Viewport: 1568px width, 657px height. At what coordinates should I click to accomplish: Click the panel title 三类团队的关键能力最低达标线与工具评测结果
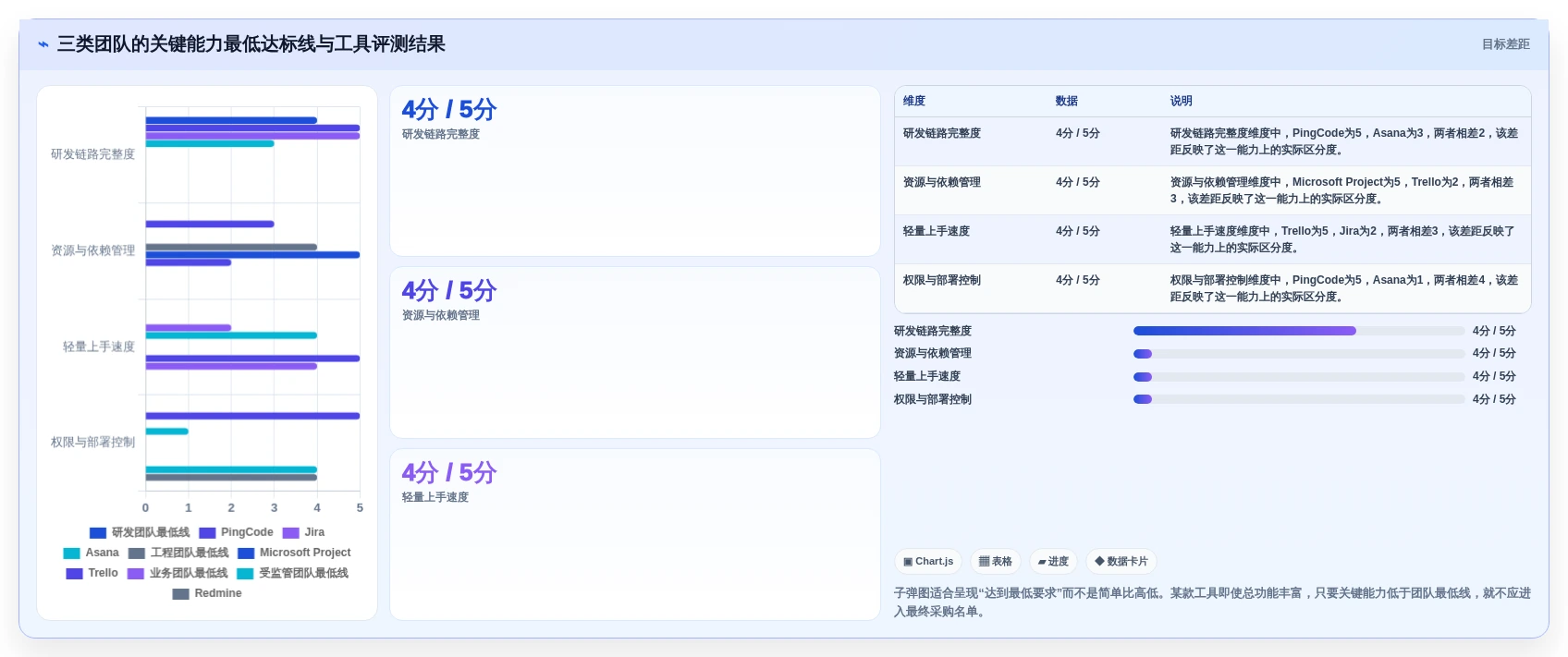[x=251, y=44]
